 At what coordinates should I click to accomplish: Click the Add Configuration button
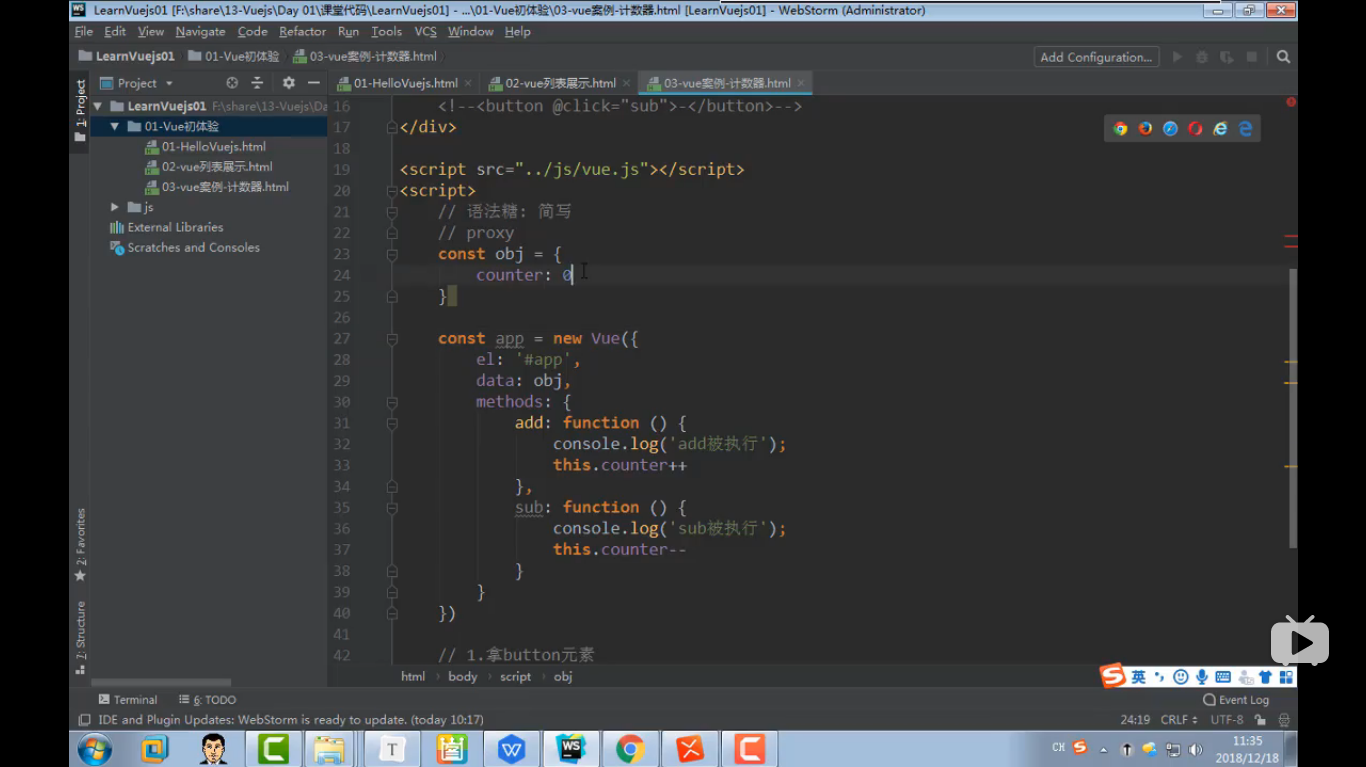(1096, 57)
